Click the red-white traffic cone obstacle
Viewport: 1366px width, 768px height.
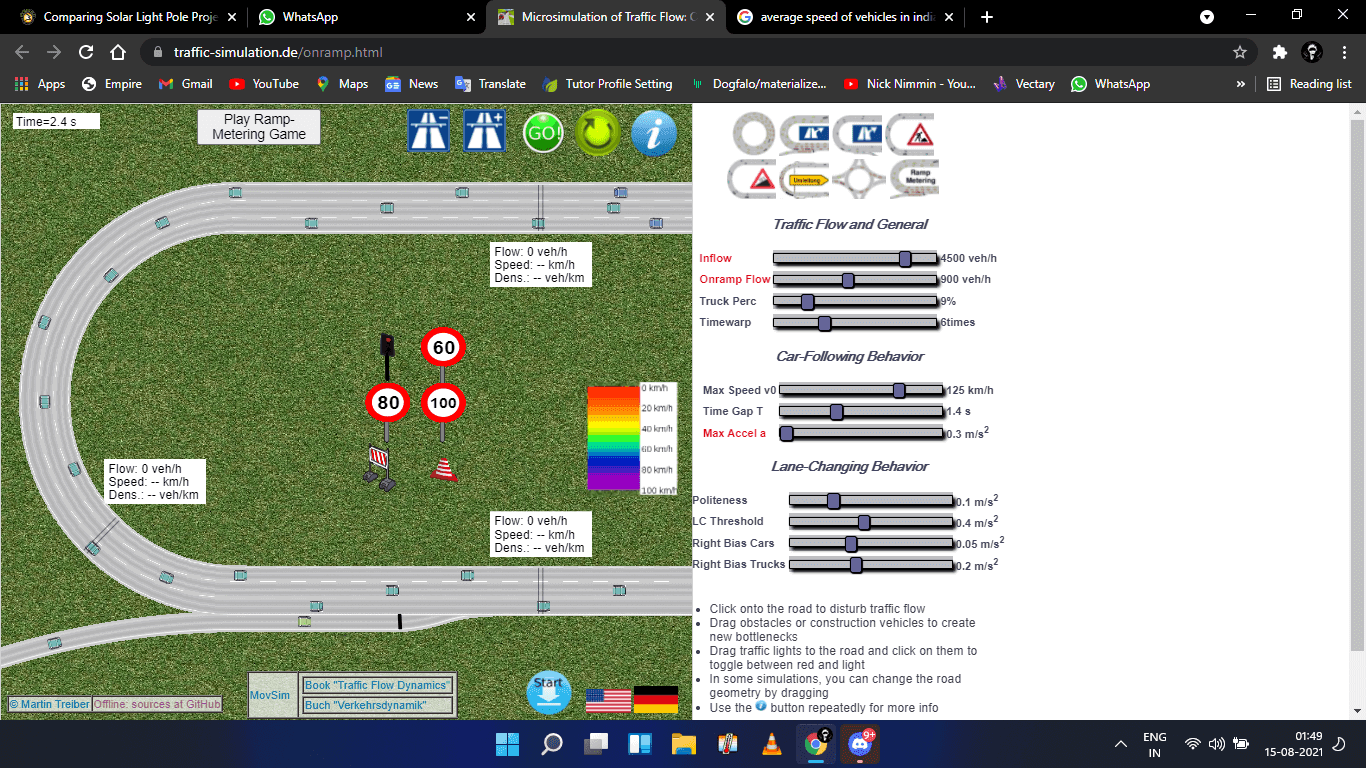[x=445, y=468]
